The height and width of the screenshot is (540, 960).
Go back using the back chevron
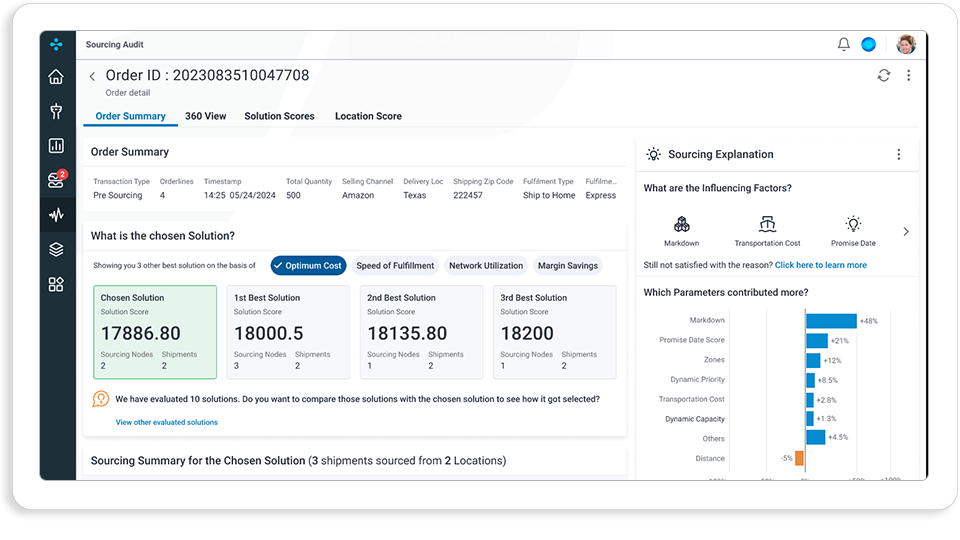(x=92, y=76)
